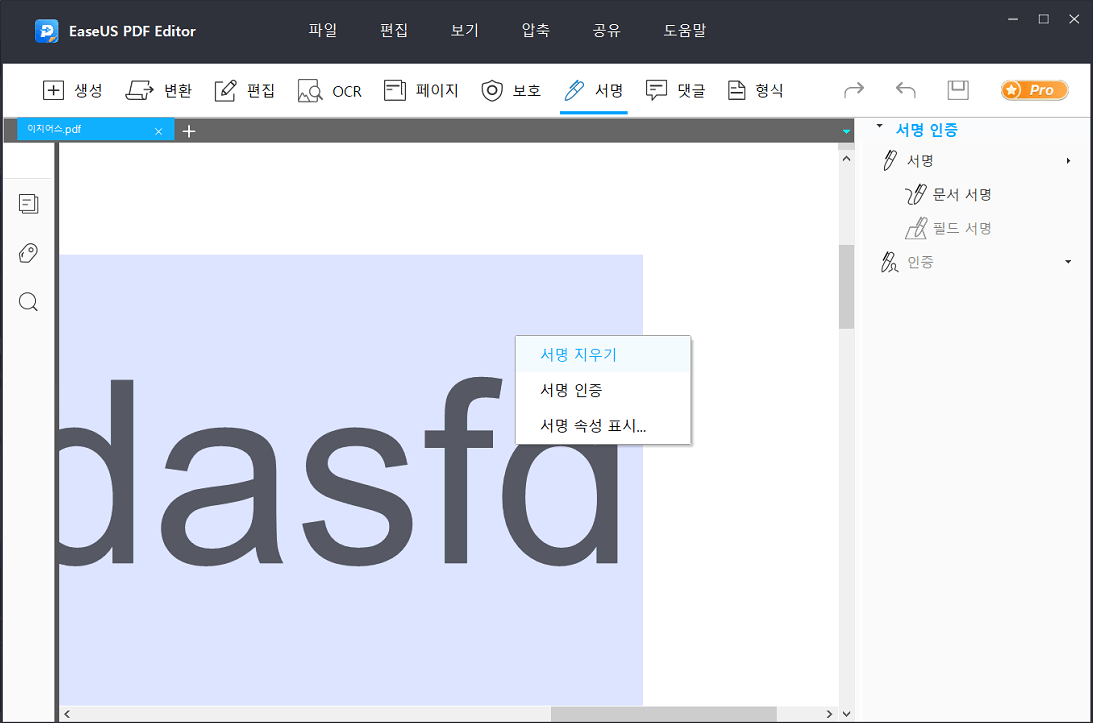Collapse the 서명 인증 panel section
1093x723 pixels.
(880, 127)
